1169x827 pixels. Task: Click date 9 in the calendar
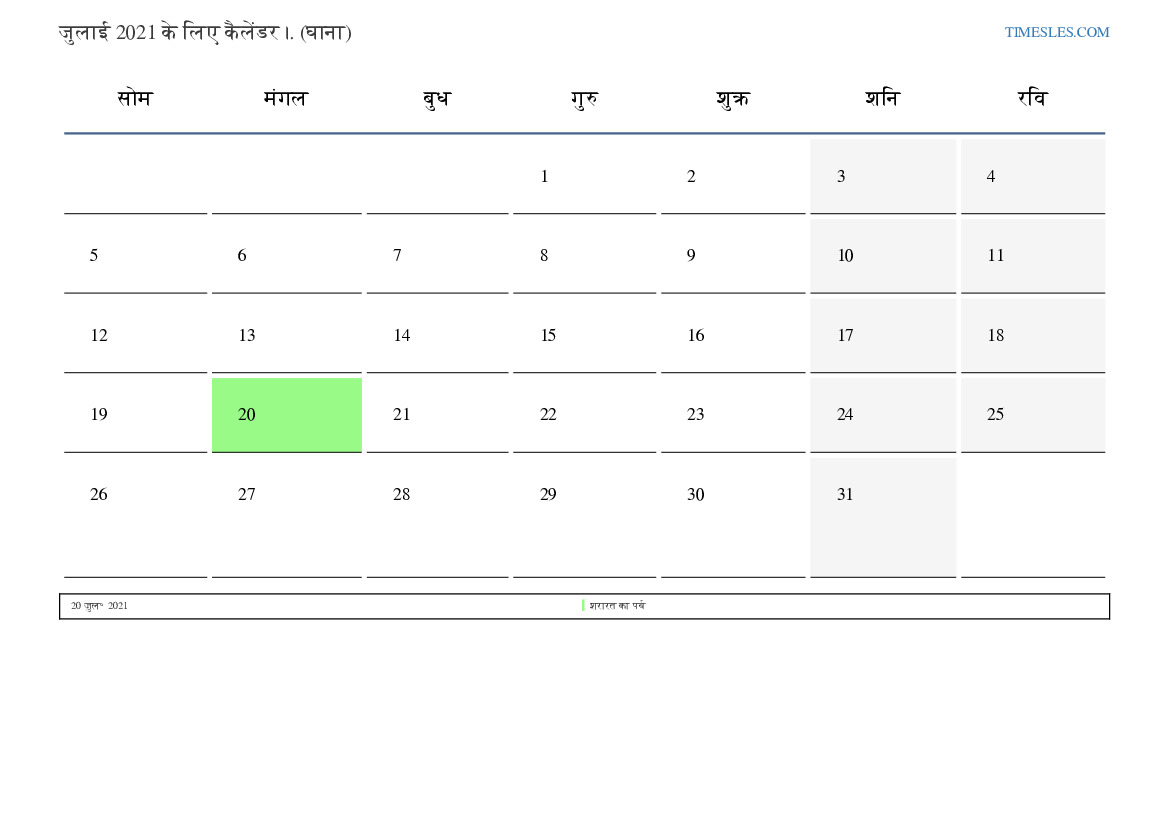tap(733, 256)
